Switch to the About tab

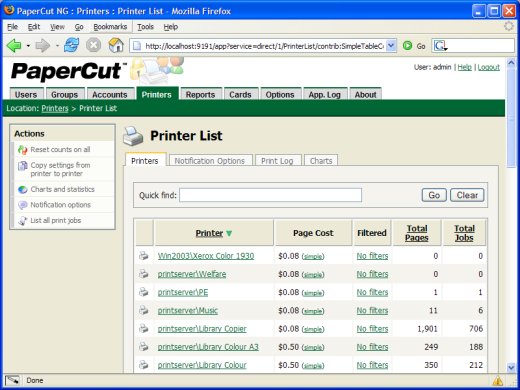(366, 95)
